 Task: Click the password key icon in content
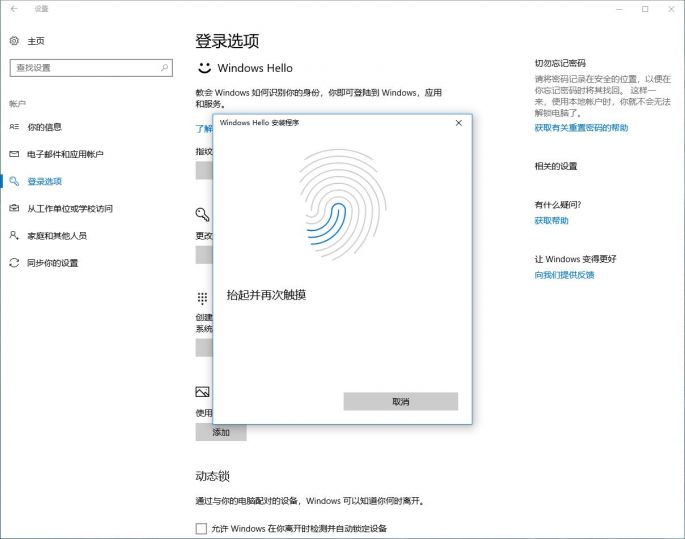(202, 214)
